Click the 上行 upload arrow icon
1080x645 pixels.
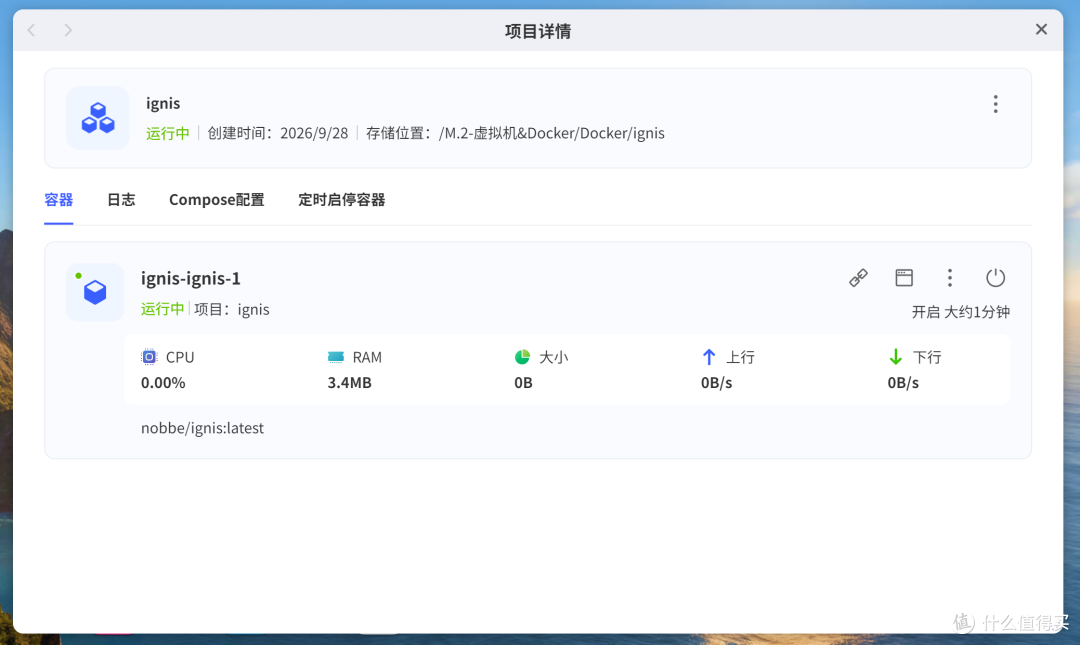tap(709, 357)
